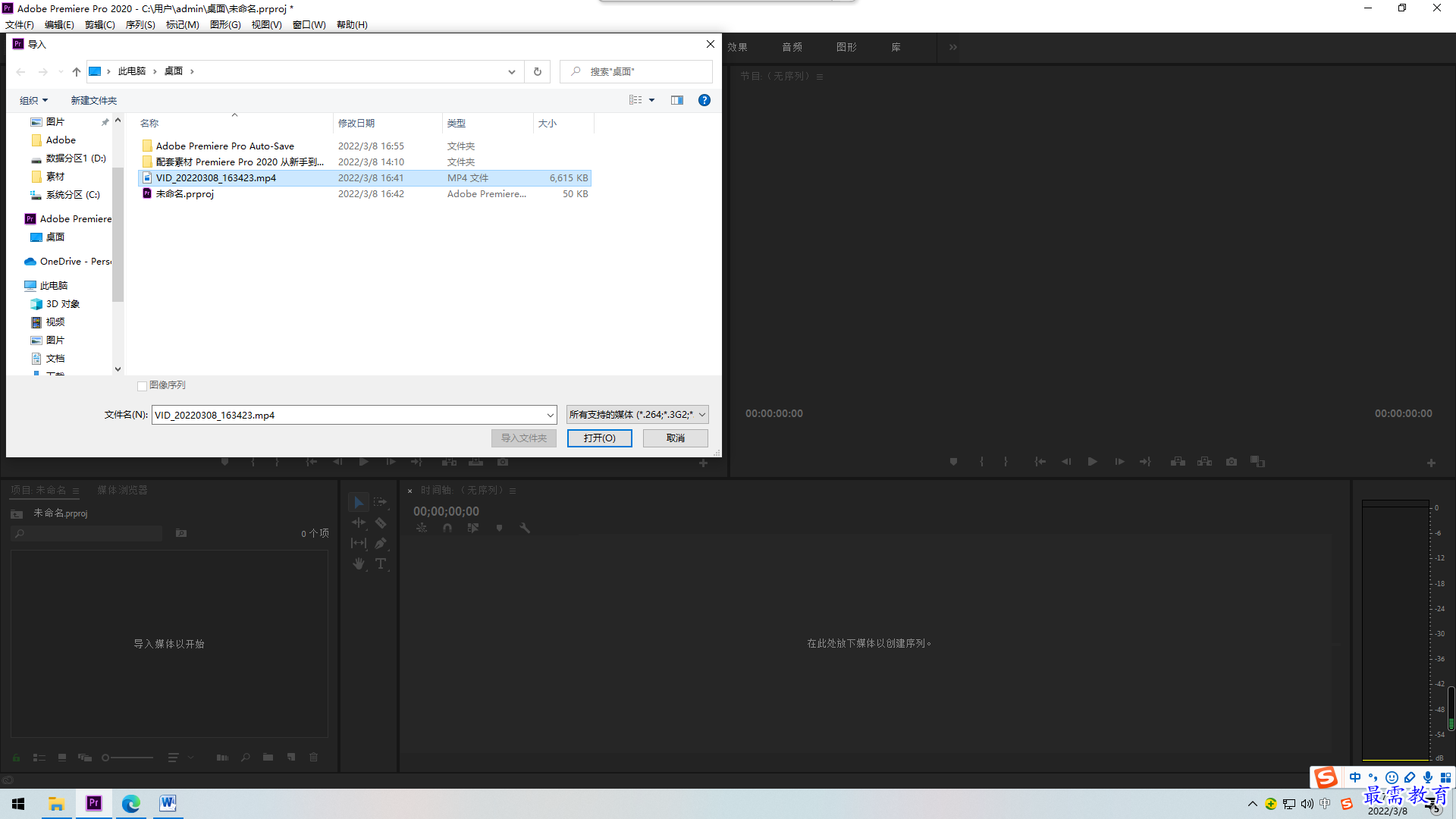Screen dimensions: 1456x819
Task: Click Find icon in project panel
Action: pyautogui.click(x=246, y=758)
